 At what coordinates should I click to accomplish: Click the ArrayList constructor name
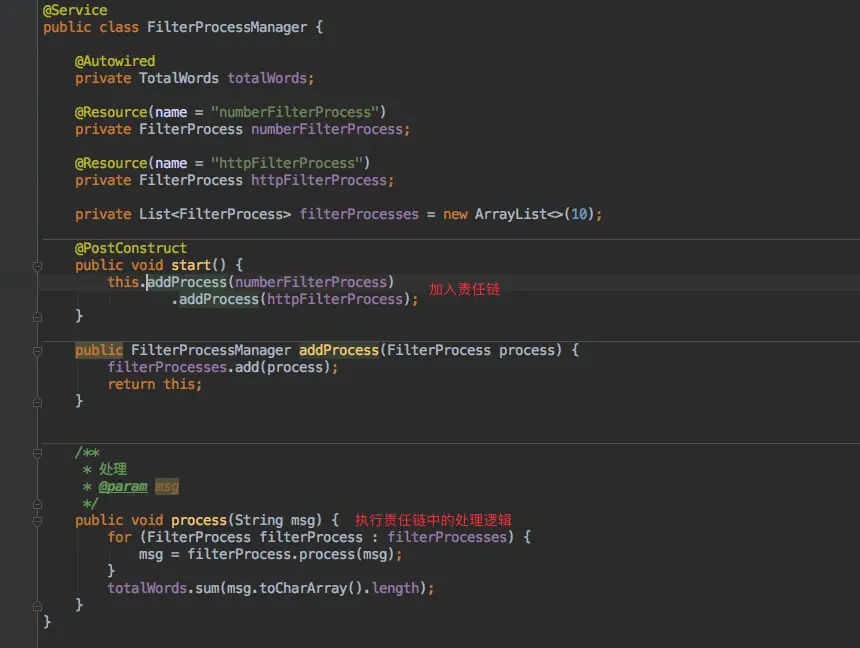click(511, 214)
